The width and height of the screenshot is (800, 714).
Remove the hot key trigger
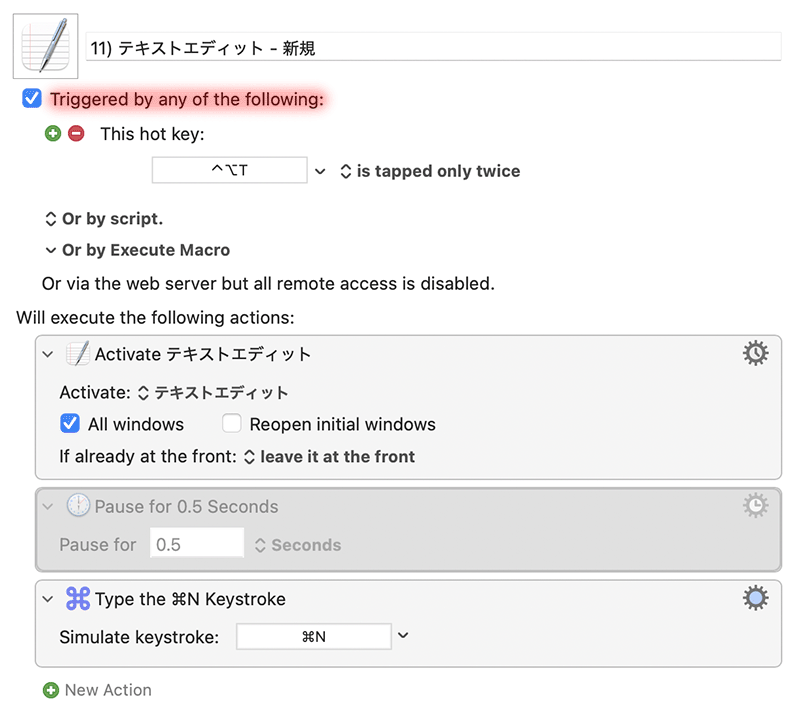tap(76, 134)
